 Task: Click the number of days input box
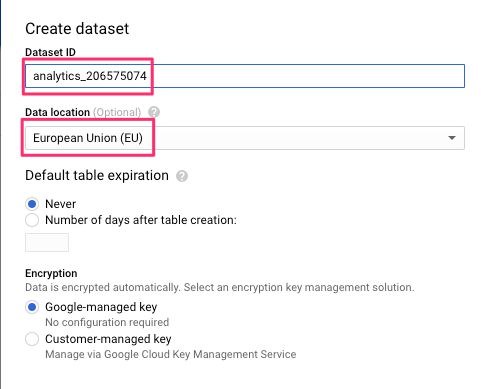pos(47,242)
